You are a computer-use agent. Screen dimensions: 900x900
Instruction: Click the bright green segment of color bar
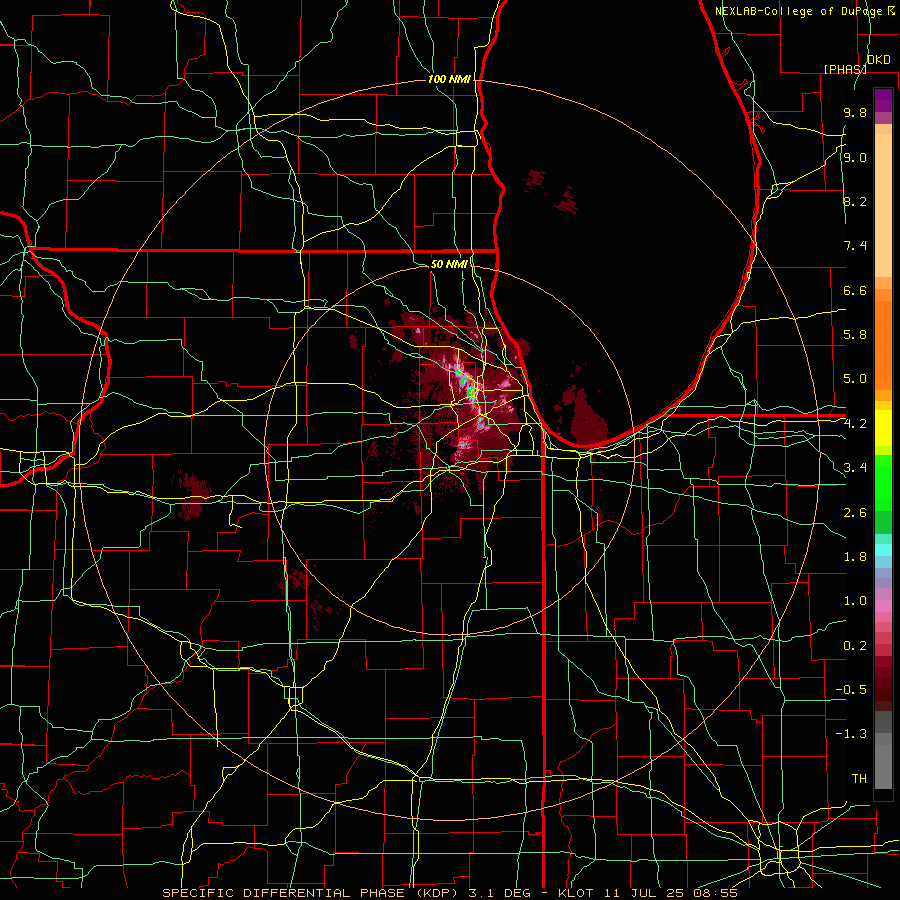tap(883, 481)
